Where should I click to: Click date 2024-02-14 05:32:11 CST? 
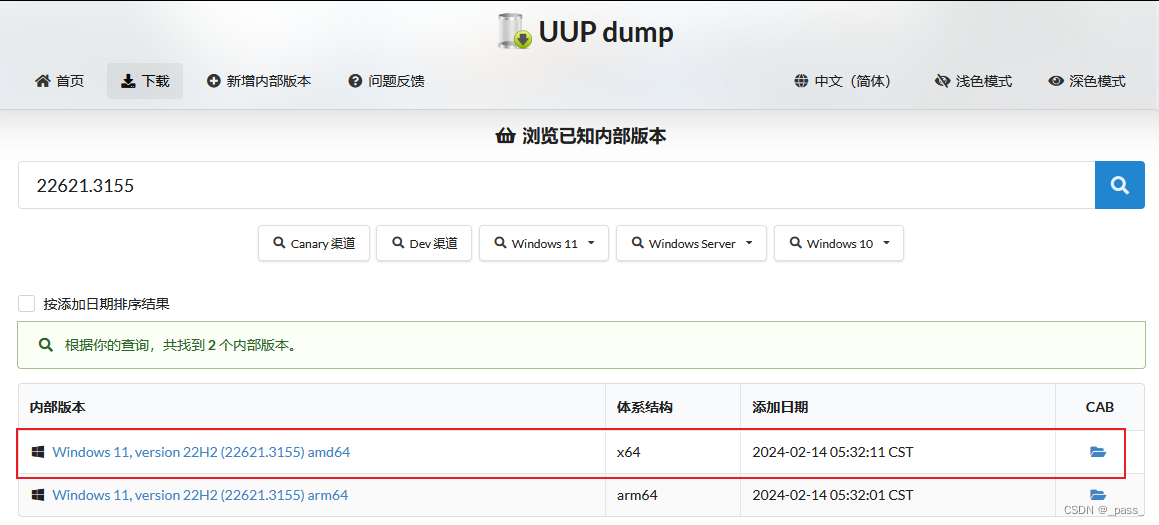pyautogui.click(x=832, y=451)
